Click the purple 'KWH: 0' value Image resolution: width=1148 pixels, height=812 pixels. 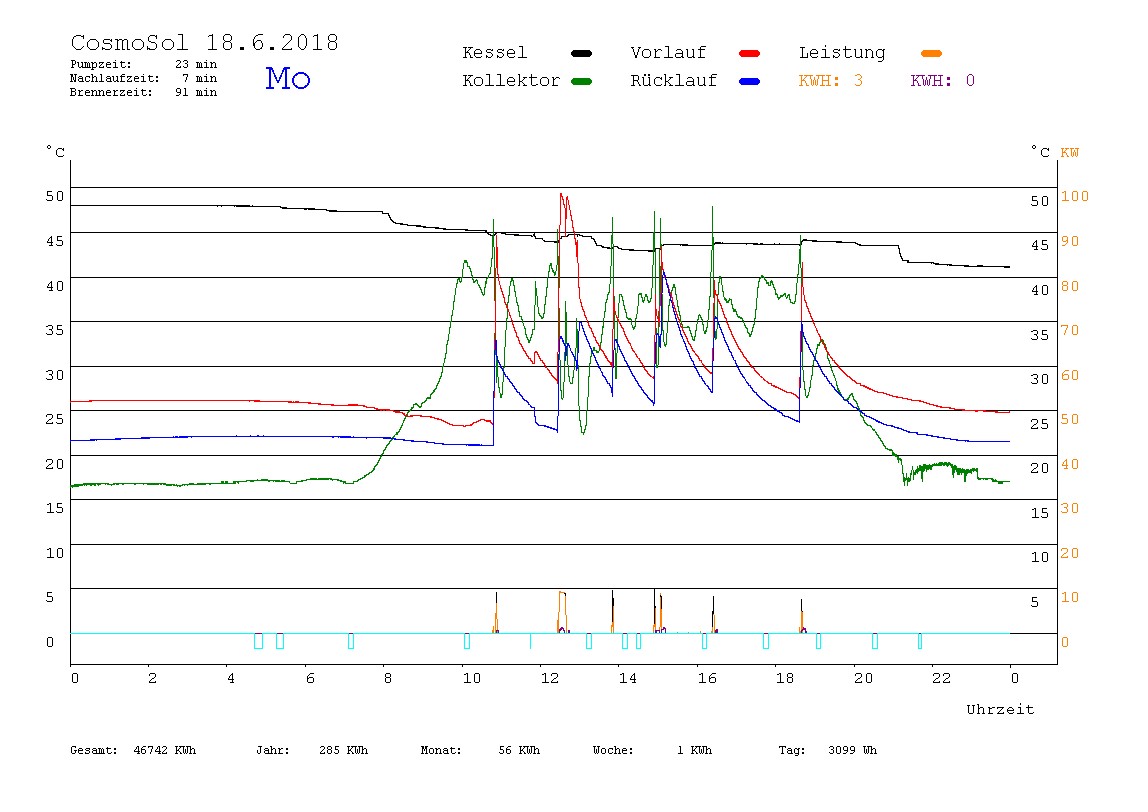[x=943, y=81]
